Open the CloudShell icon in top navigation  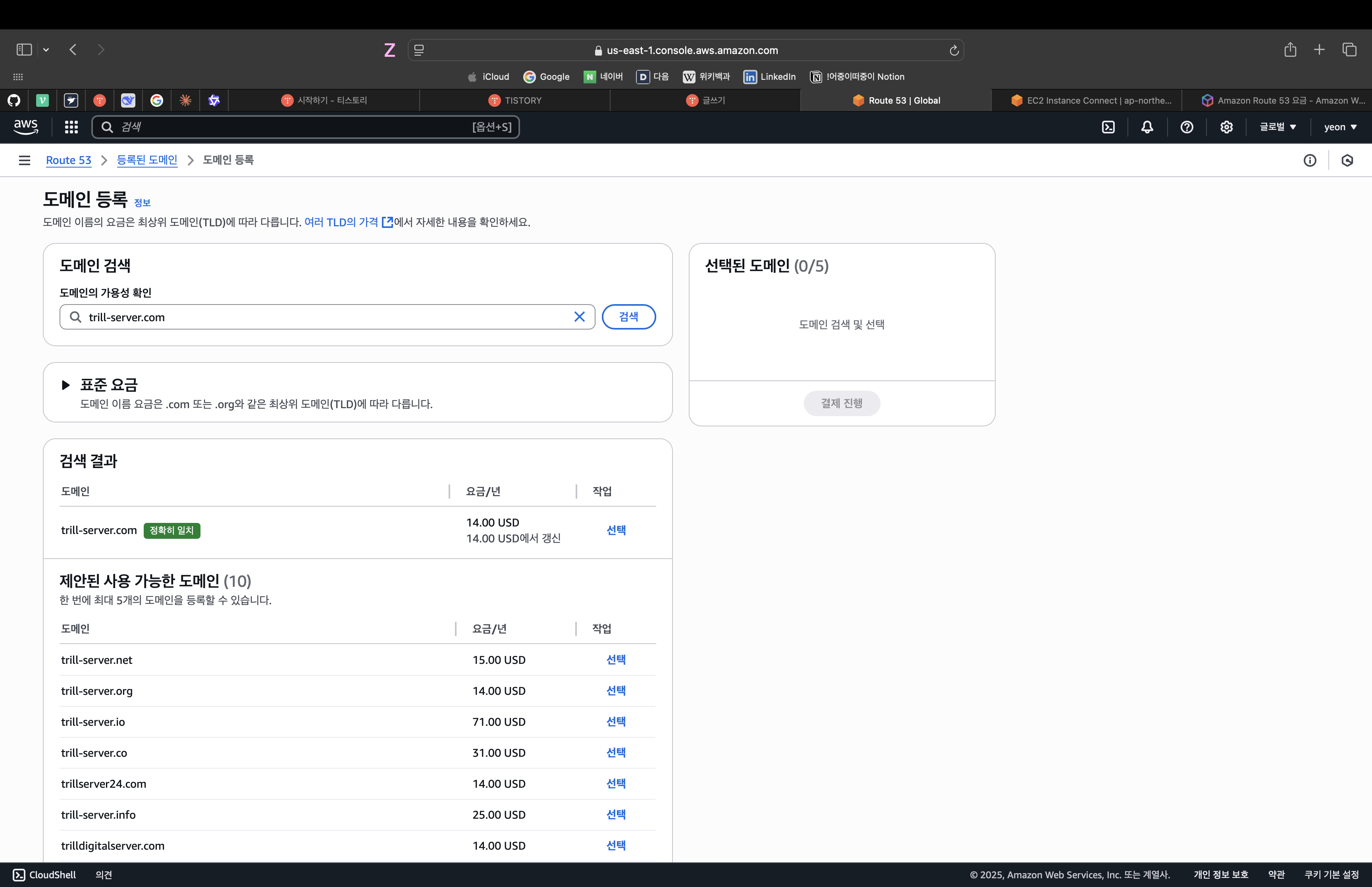coord(1108,127)
